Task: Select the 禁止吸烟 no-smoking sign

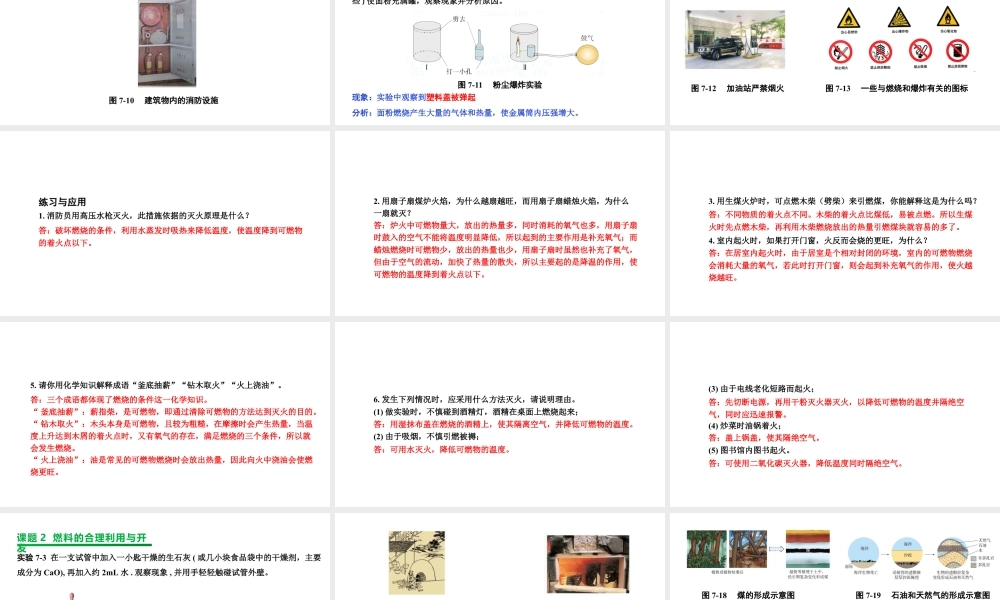Action: [920, 50]
